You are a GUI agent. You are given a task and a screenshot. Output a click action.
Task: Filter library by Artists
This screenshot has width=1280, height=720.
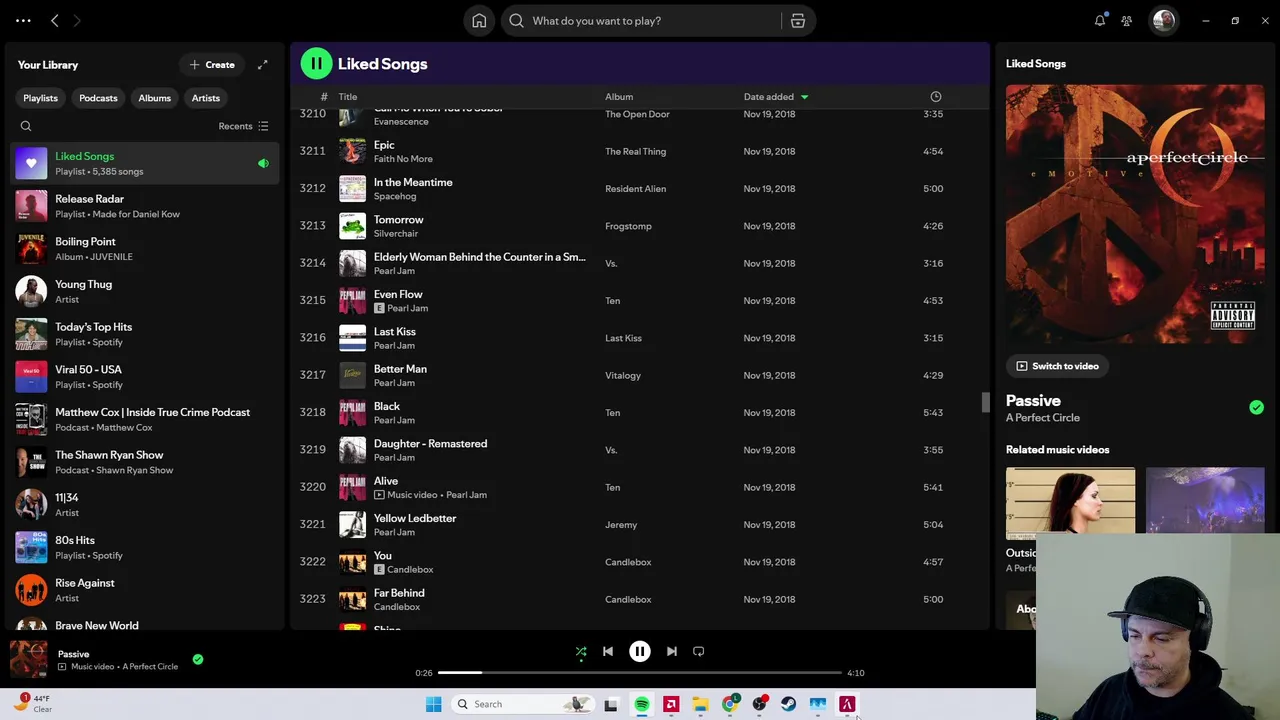(206, 98)
